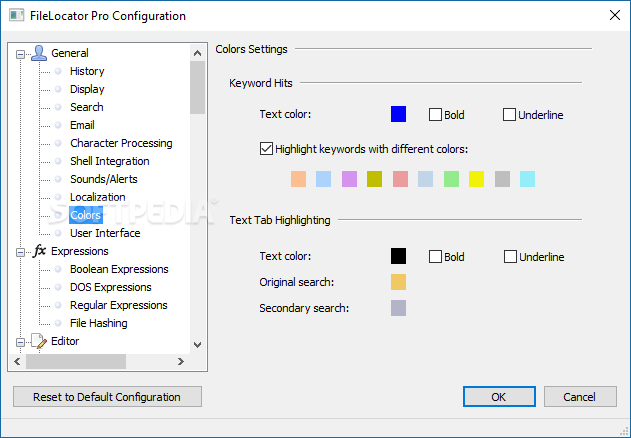Close the configuration dialog window

coord(615,15)
